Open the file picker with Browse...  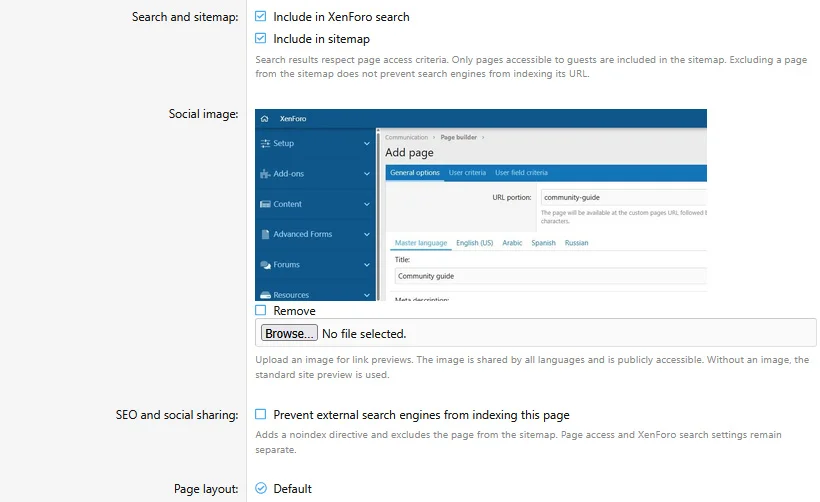coord(289,333)
